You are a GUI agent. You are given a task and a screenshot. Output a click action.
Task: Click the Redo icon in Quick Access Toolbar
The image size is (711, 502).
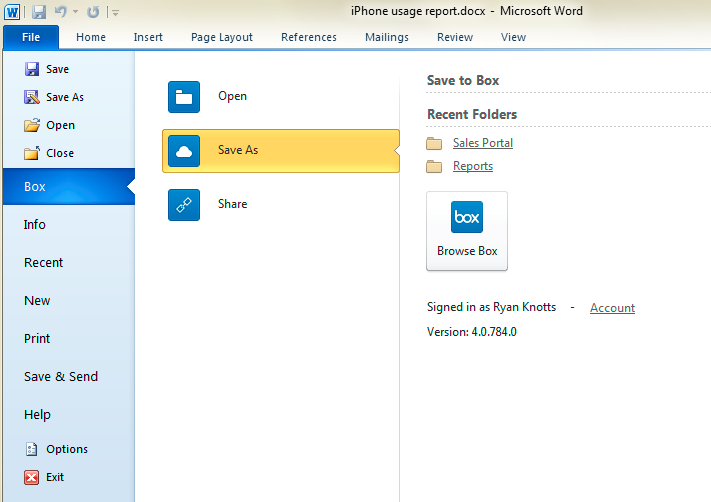[93, 12]
